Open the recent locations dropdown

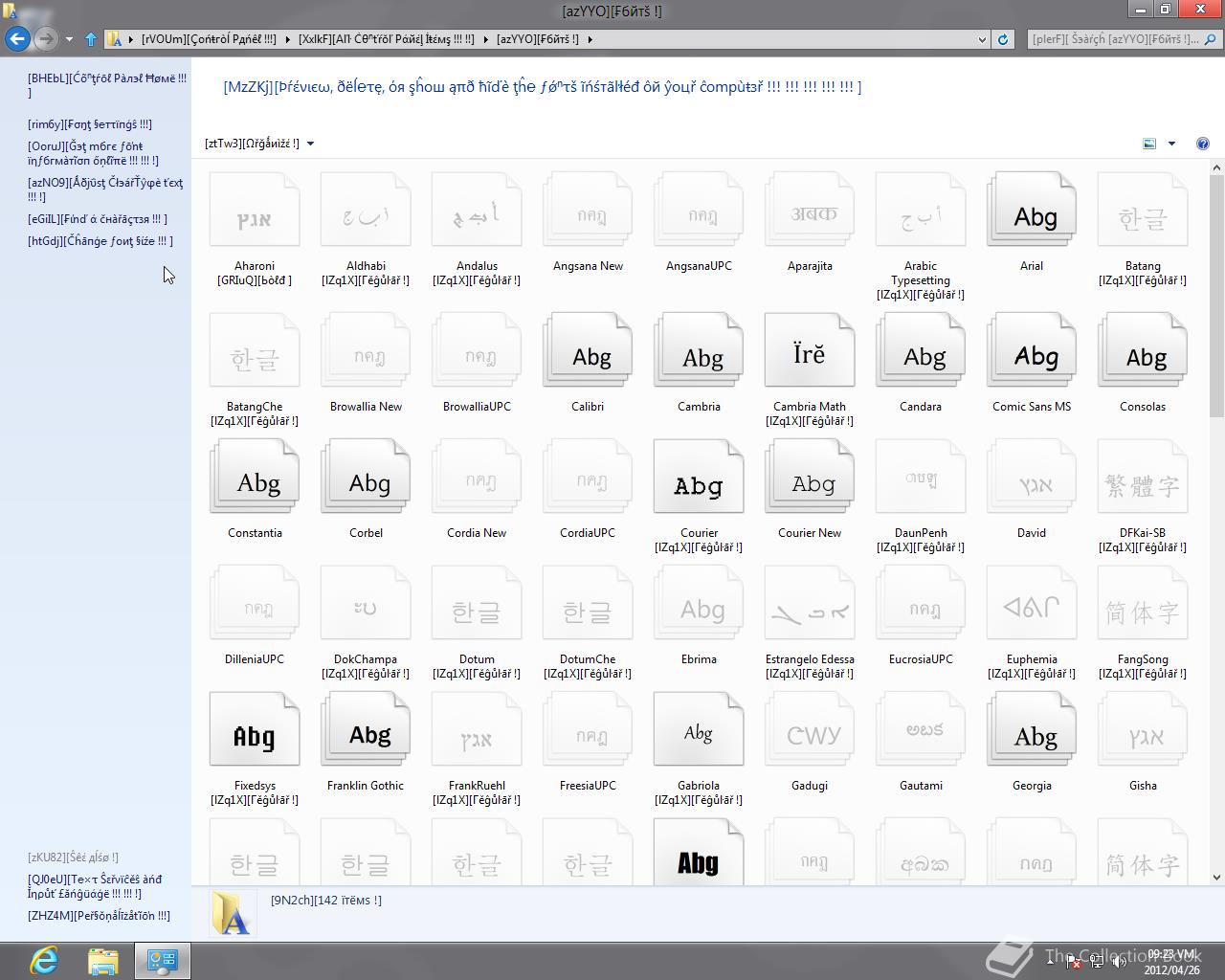pyautogui.click(x=69, y=39)
